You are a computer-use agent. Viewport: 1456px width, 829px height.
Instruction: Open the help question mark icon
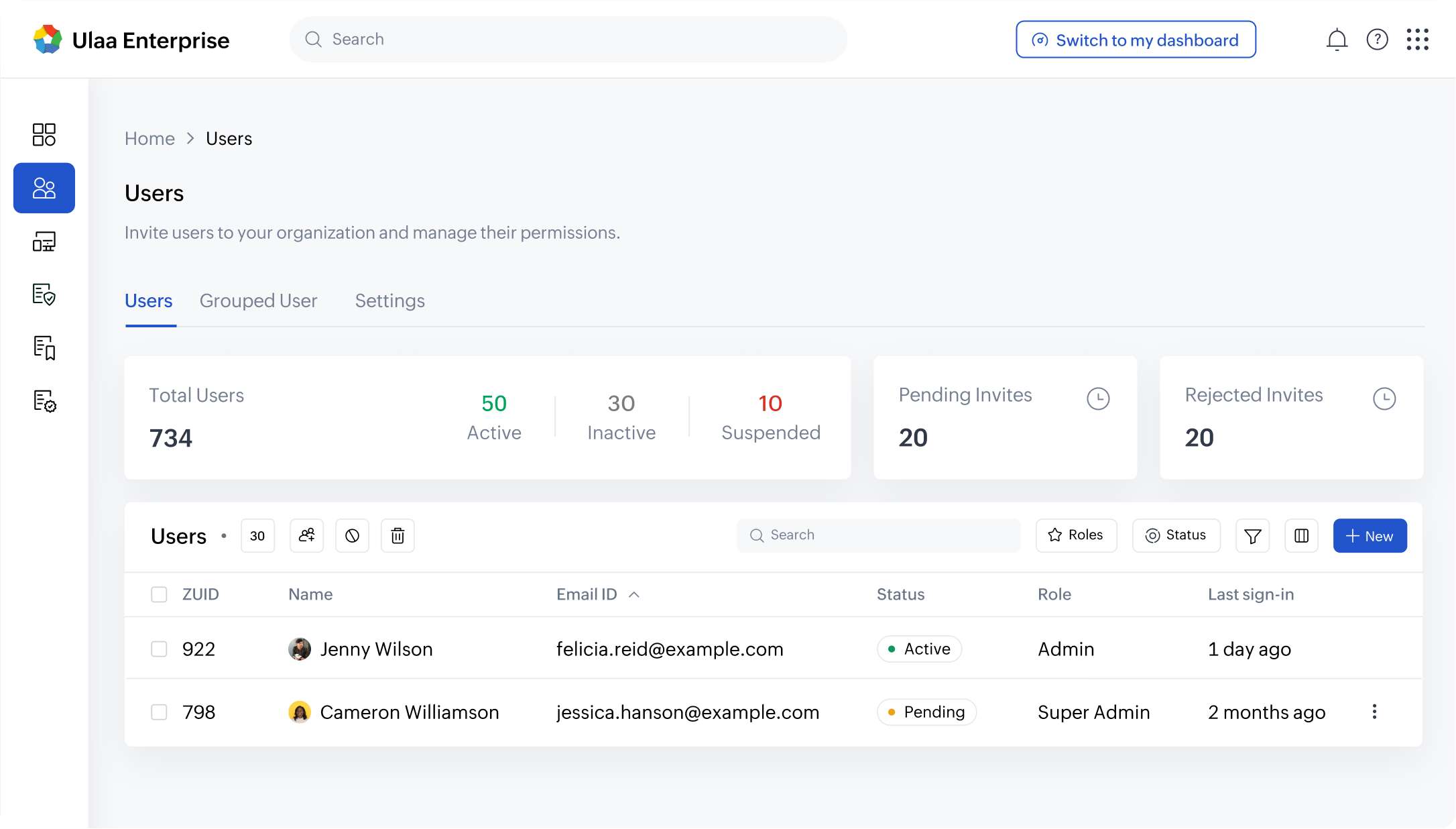[x=1377, y=40]
